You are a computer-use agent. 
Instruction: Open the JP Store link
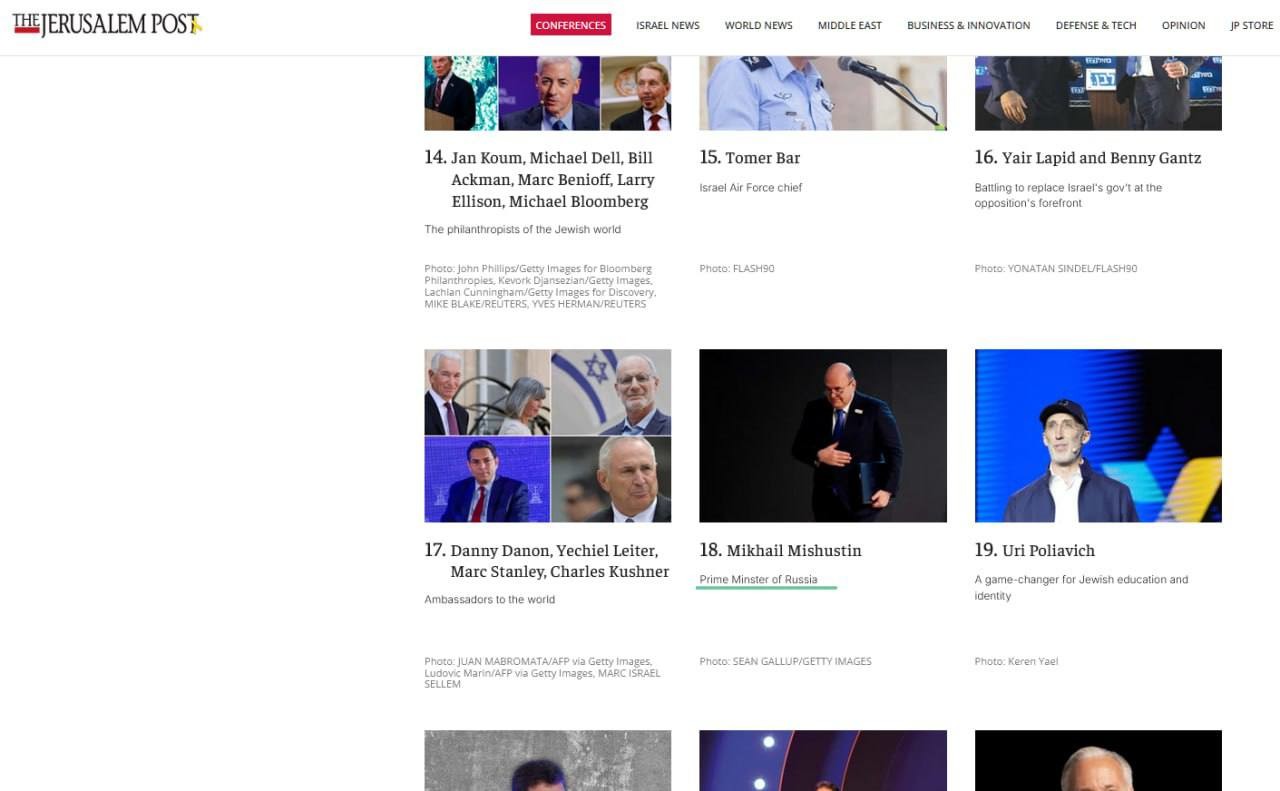point(1251,25)
